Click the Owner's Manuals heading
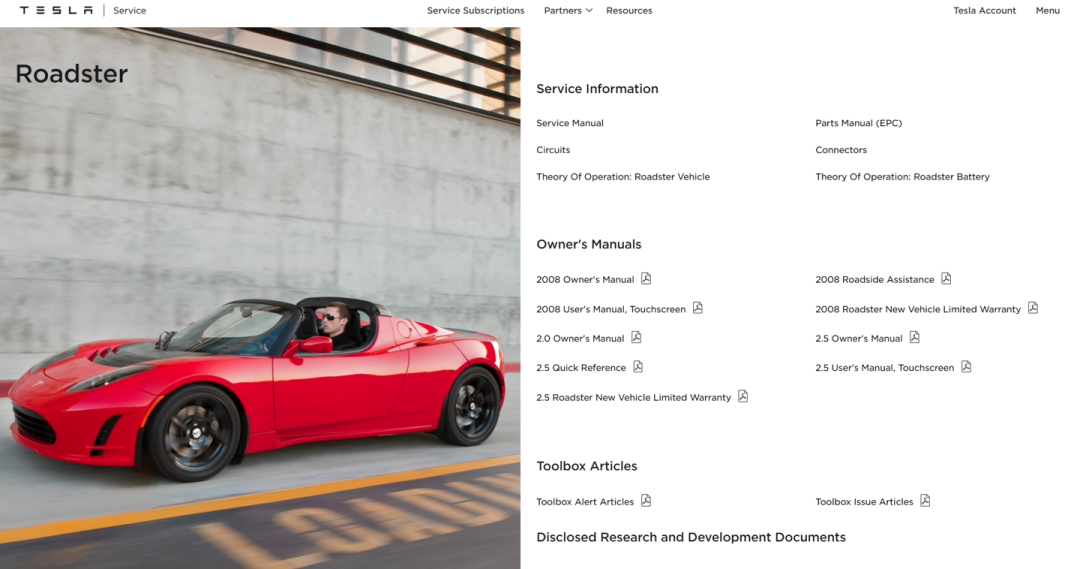Screen dimensions: 1080x569 point(588,244)
